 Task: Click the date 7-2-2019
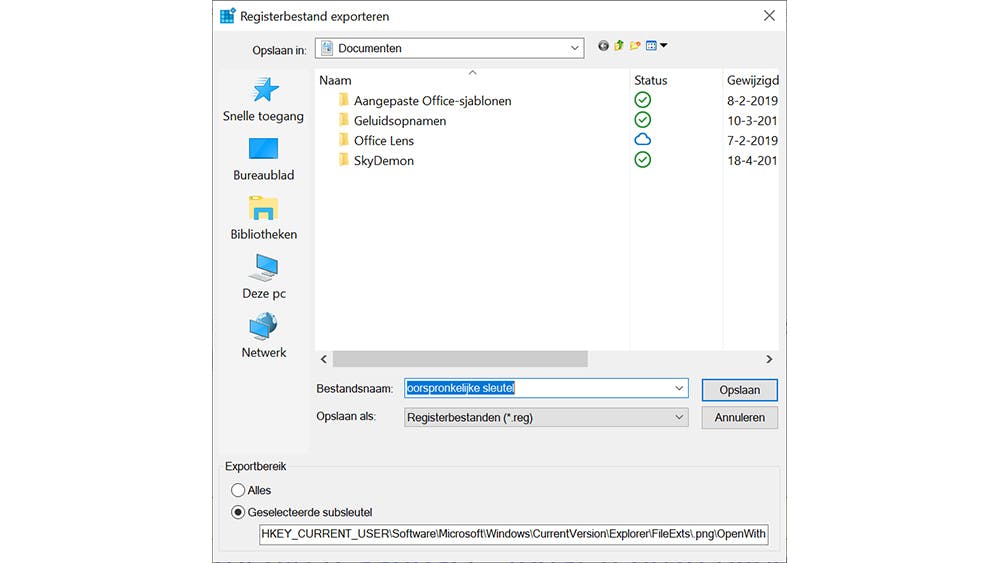click(x=753, y=140)
